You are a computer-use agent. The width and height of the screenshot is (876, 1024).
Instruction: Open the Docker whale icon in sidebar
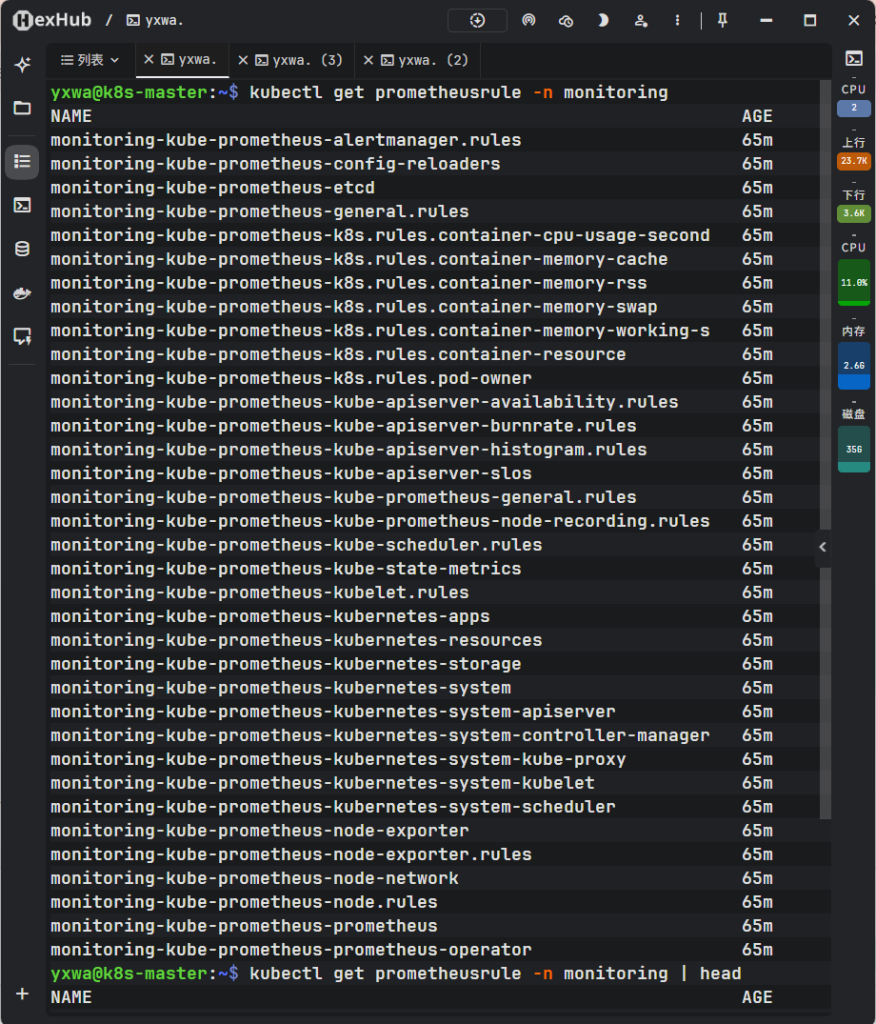click(22, 293)
